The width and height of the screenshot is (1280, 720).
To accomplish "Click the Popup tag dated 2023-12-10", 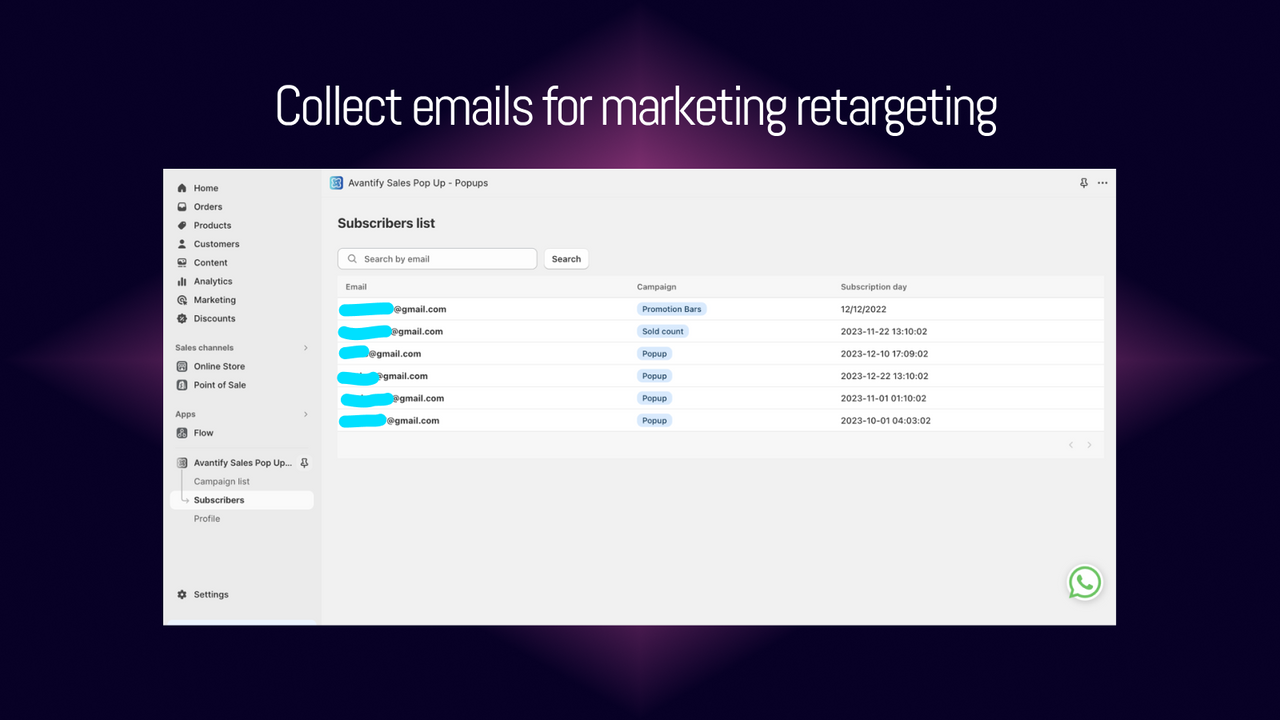I will coord(654,353).
